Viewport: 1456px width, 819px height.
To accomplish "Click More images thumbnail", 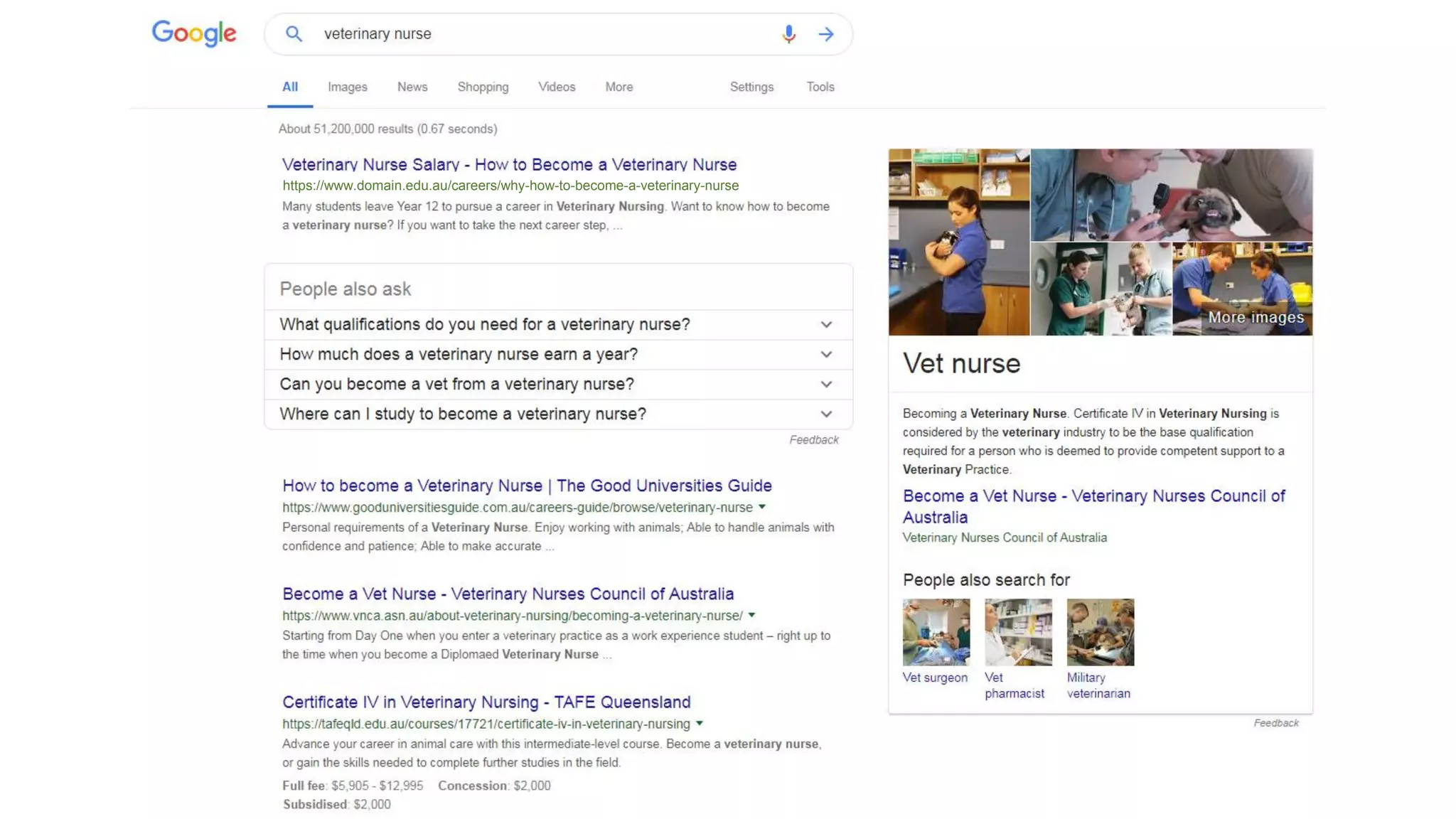I will tap(1242, 289).
